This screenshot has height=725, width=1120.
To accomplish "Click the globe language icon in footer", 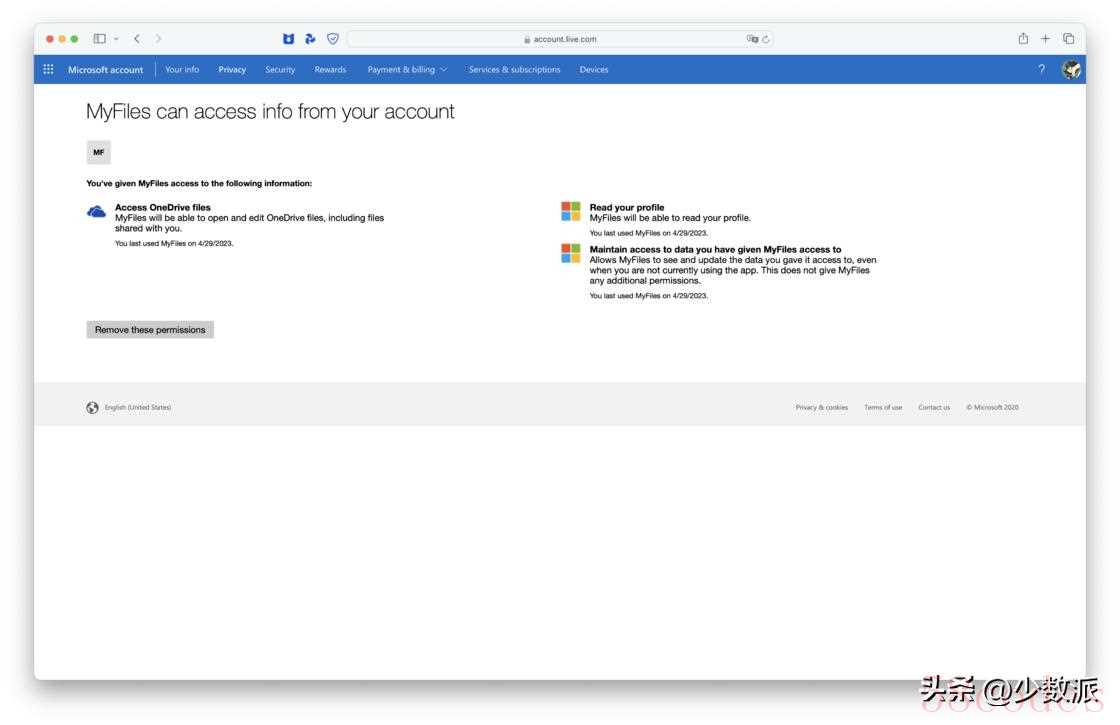I will 92,407.
